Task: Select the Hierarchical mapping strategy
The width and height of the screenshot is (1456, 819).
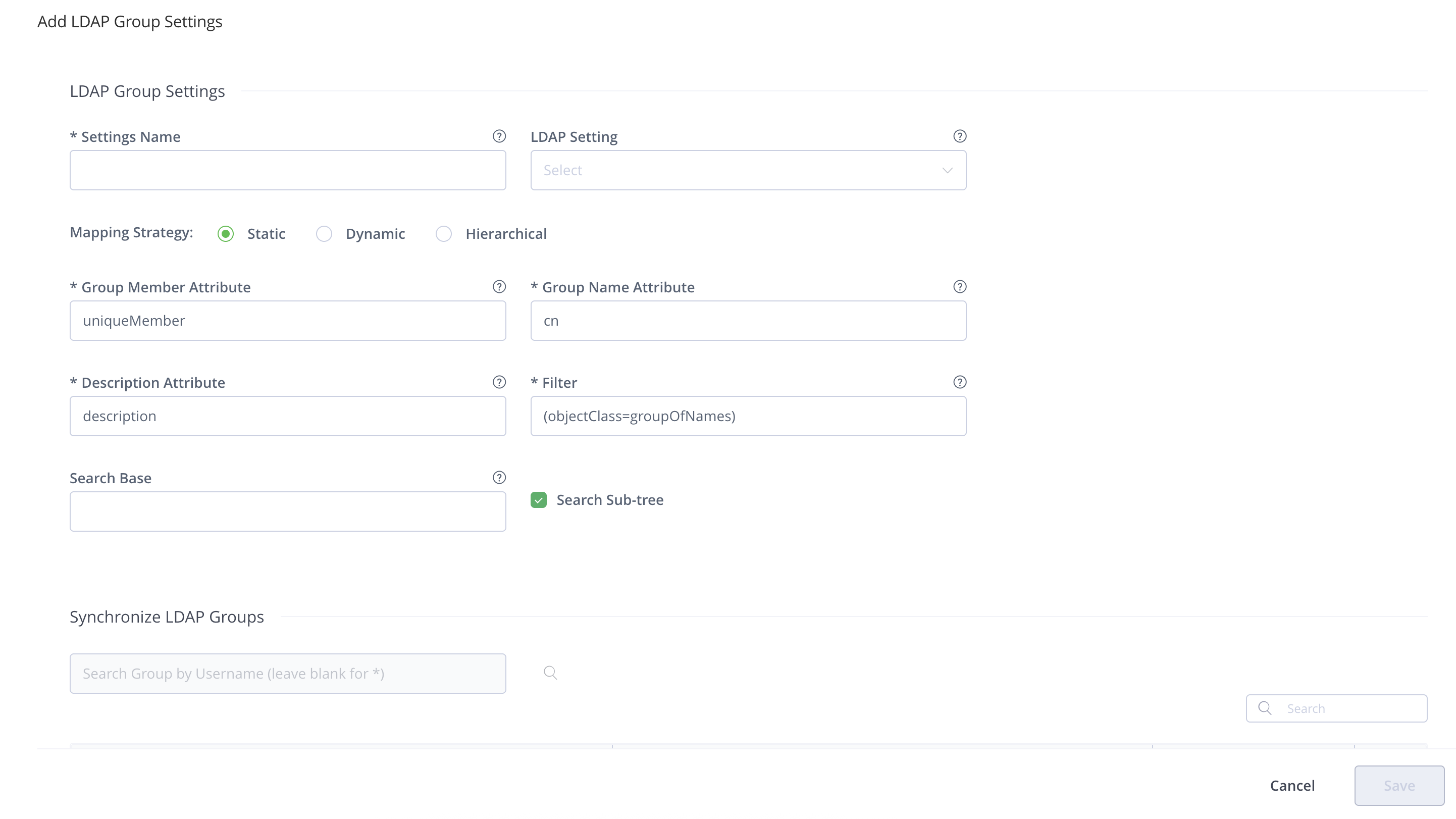Action: [x=444, y=233]
